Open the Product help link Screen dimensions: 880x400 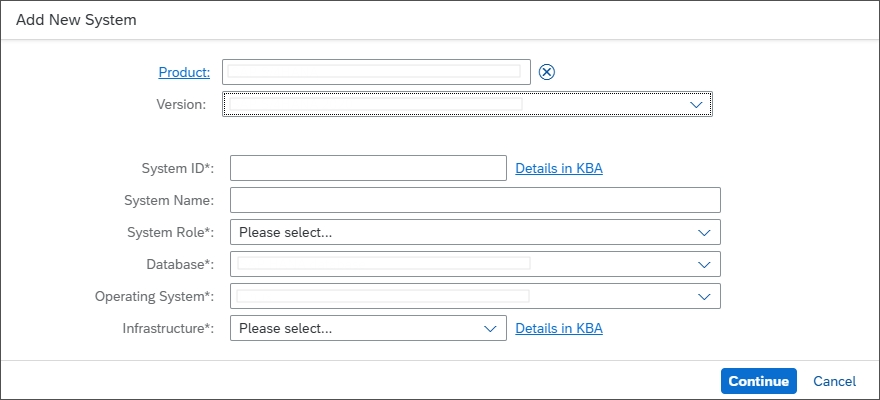(184, 72)
